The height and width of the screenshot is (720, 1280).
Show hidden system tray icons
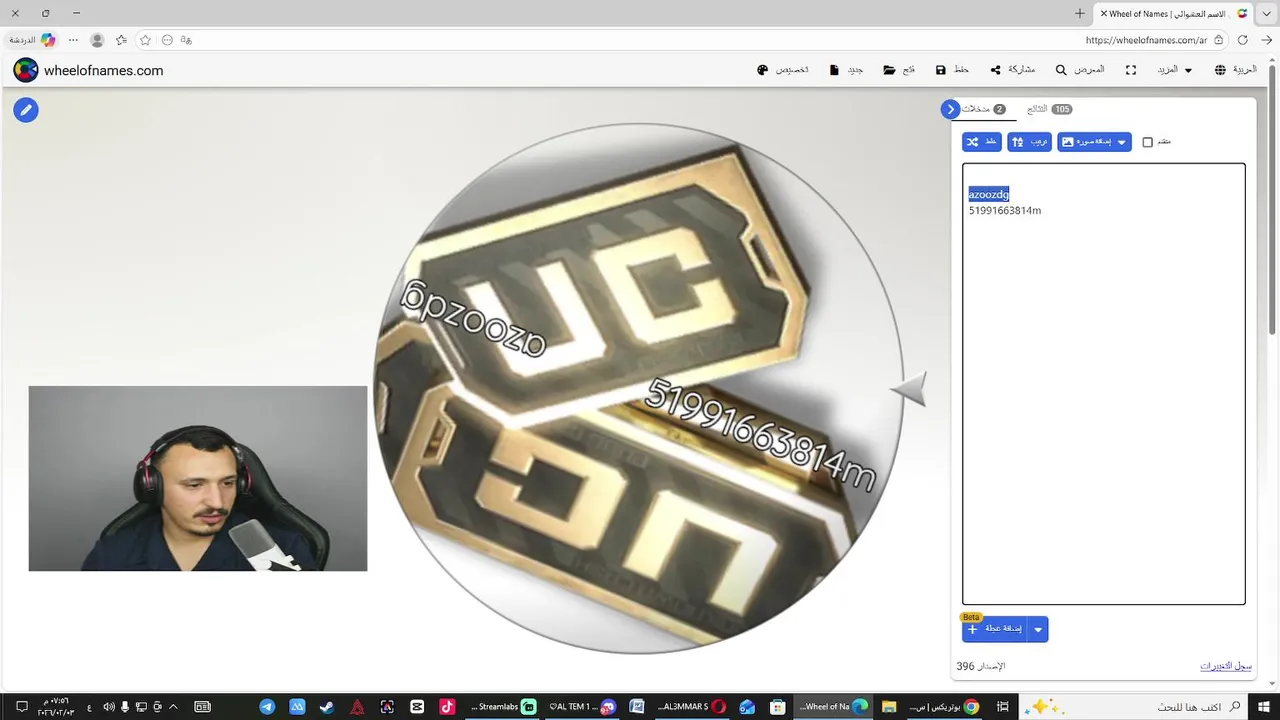coord(175,707)
